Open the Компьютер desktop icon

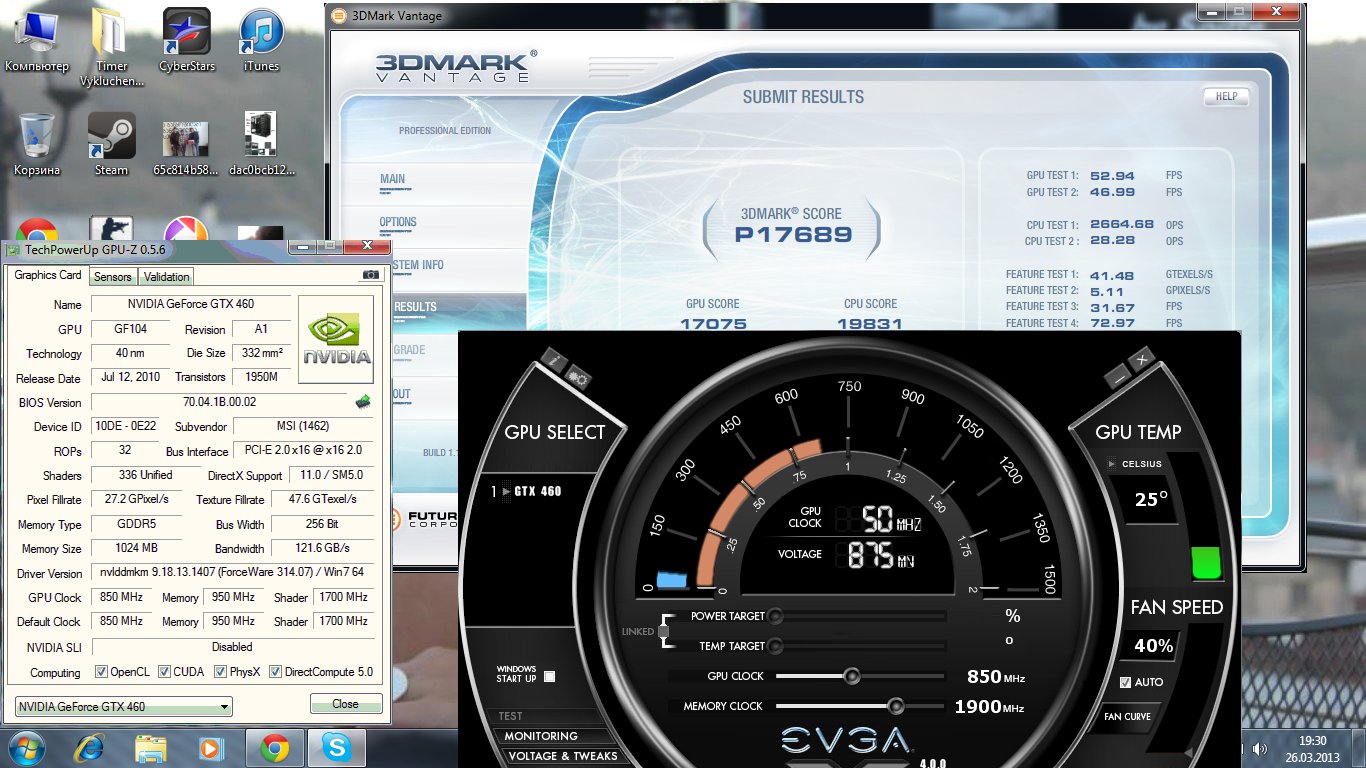tap(37, 40)
